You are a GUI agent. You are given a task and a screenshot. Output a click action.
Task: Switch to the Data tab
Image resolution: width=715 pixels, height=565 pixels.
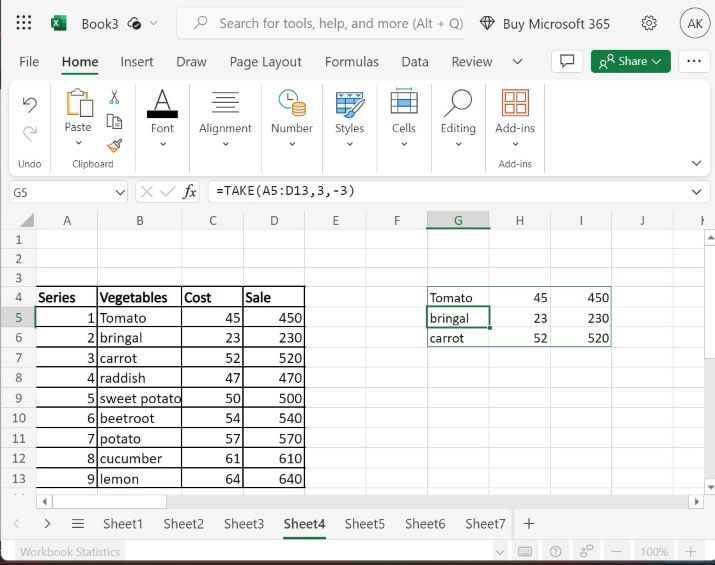(415, 62)
